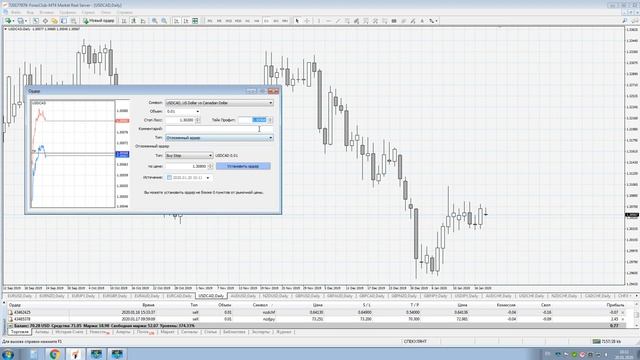Switch to the Account History terminal tab
The image size is (640, 360).
coord(69,332)
